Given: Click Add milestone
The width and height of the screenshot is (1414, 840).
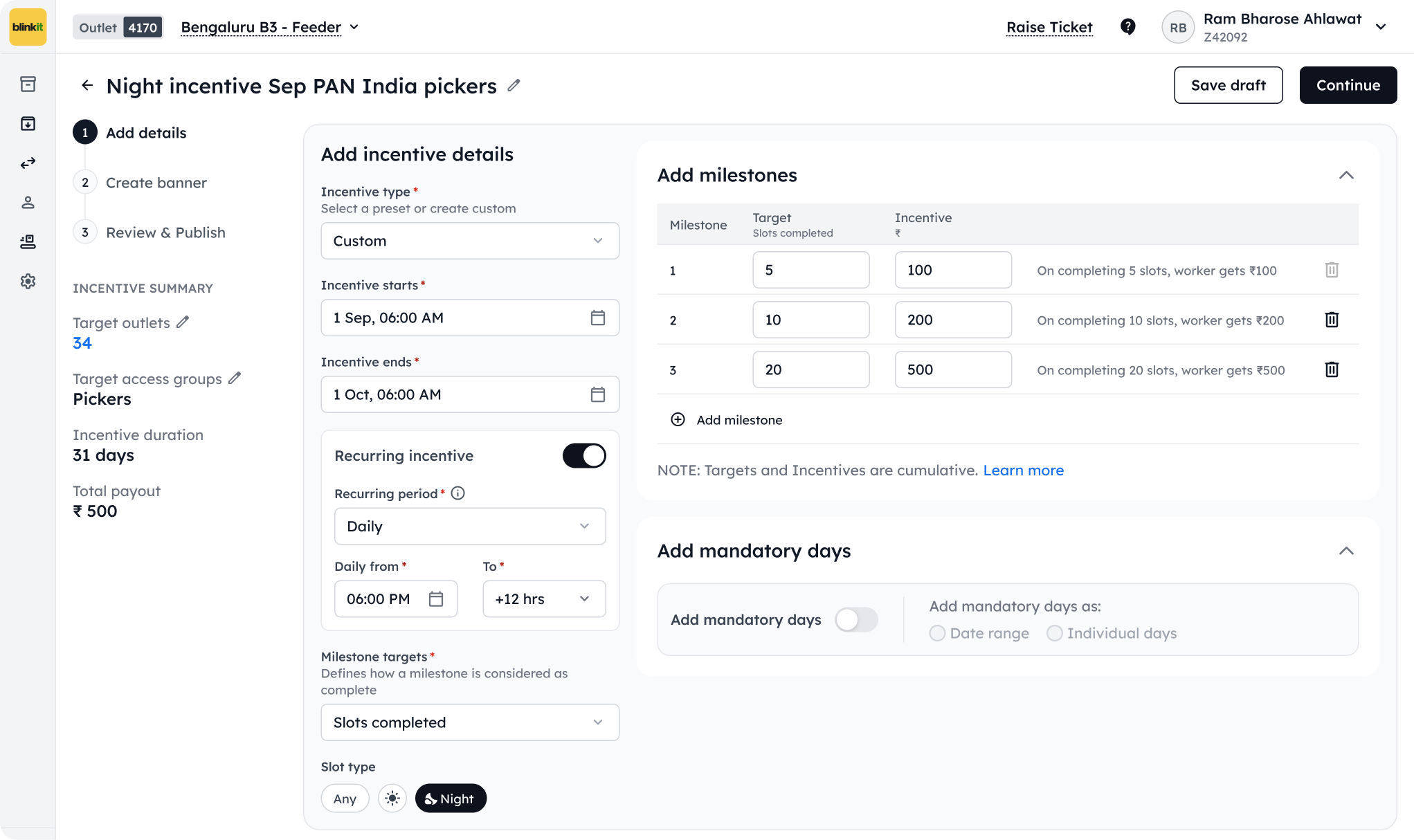Looking at the screenshot, I should click(x=726, y=419).
